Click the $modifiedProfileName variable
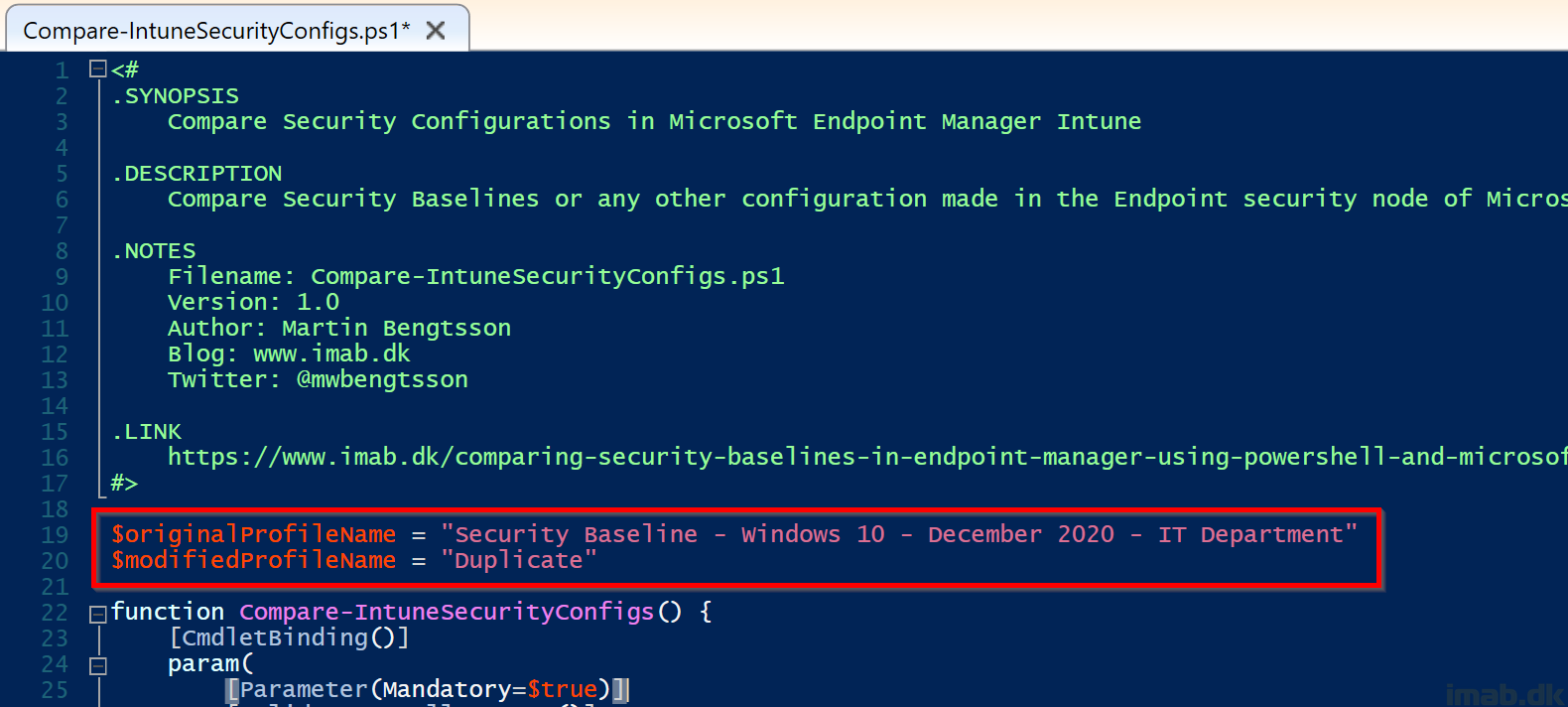1568x707 pixels. click(x=253, y=560)
